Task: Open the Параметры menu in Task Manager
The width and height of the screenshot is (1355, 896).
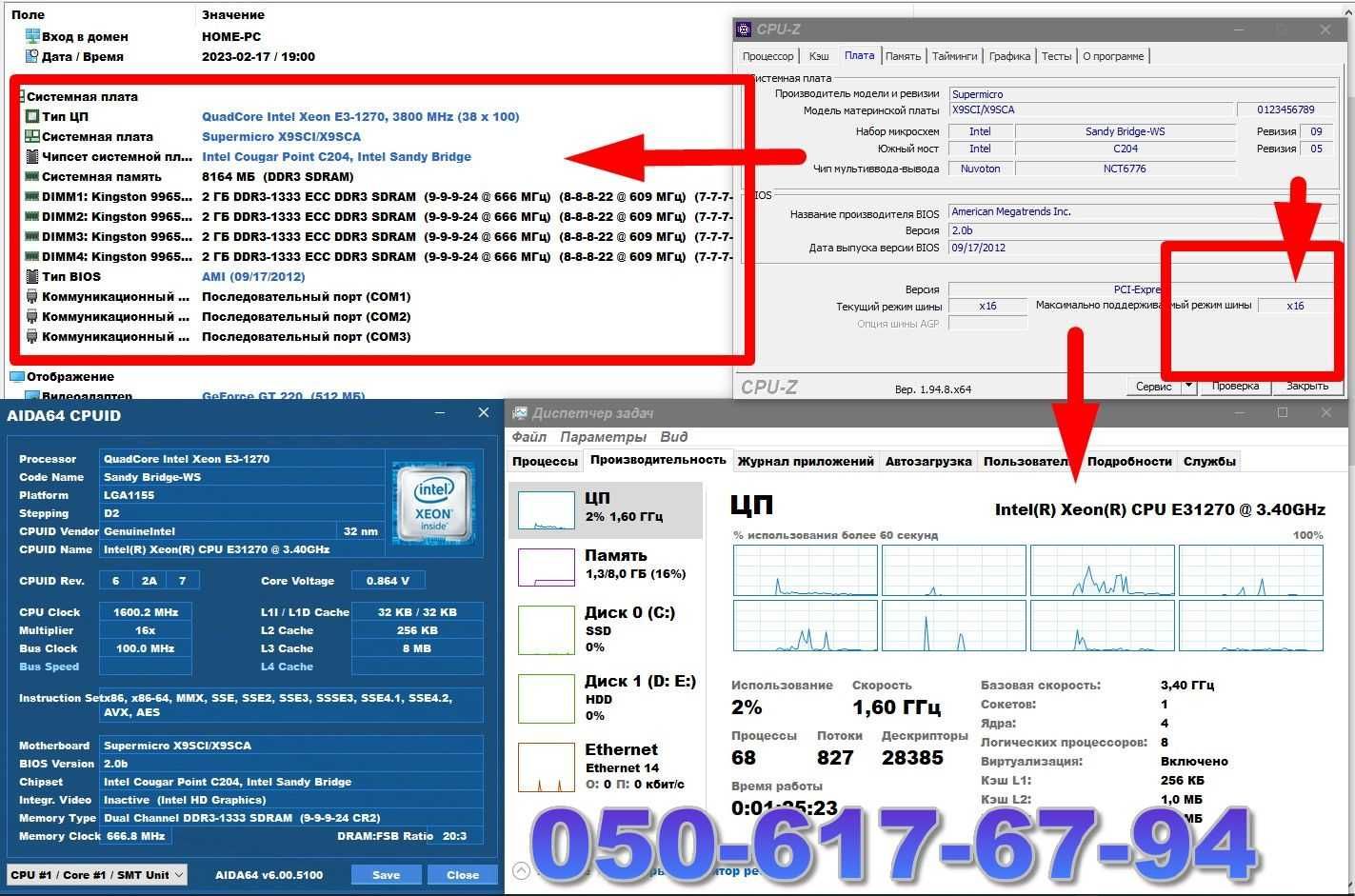Action: tap(603, 437)
